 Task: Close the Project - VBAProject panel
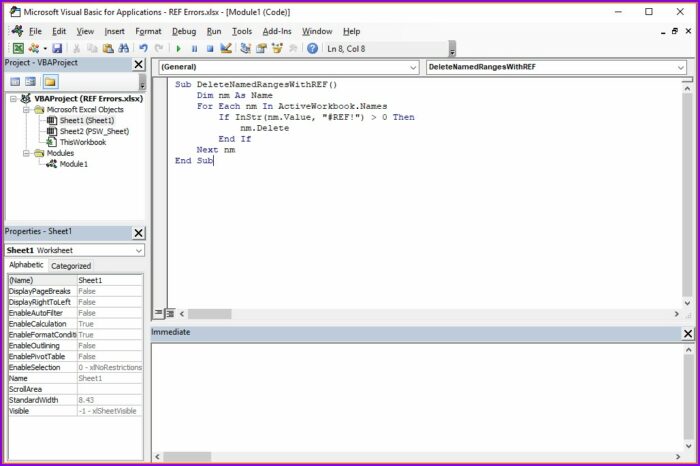[x=139, y=64]
